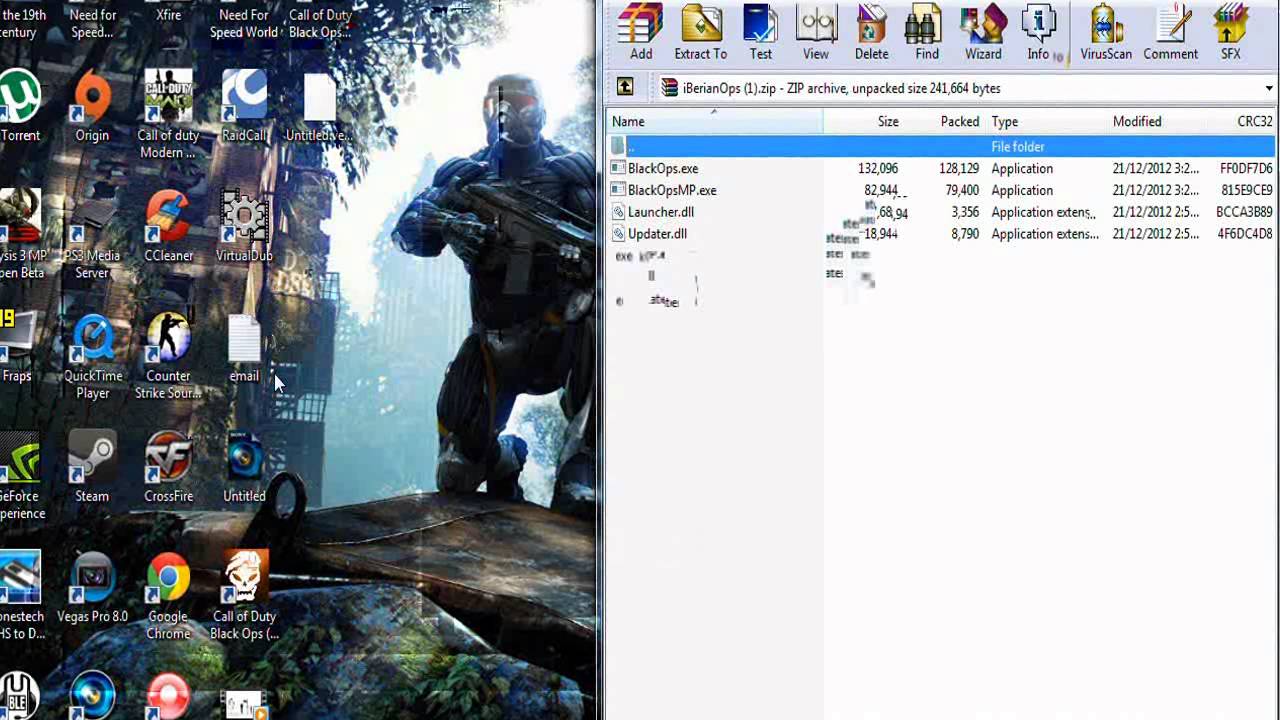The height and width of the screenshot is (720, 1280).
Task: Open the Comment tool in WinRAR
Action: pyautogui.click(x=1170, y=33)
